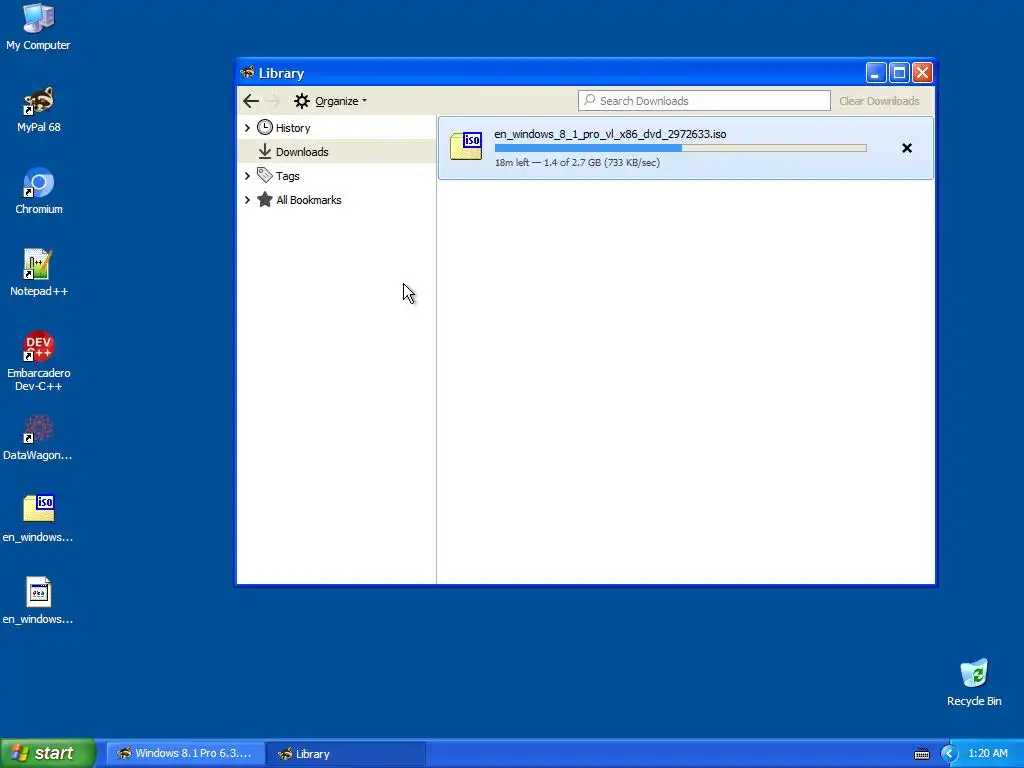Open Notepad++ desktop shortcut

click(x=39, y=273)
